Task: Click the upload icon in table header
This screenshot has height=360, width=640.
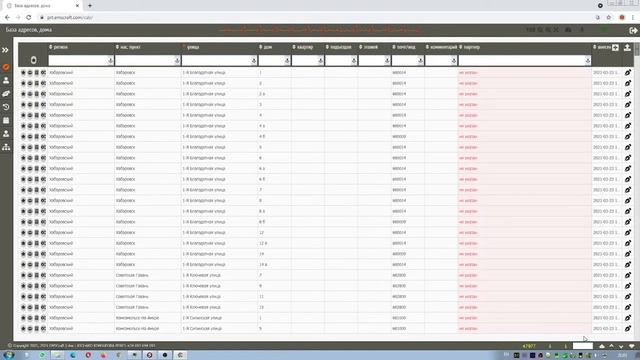Action: click(627, 47)
